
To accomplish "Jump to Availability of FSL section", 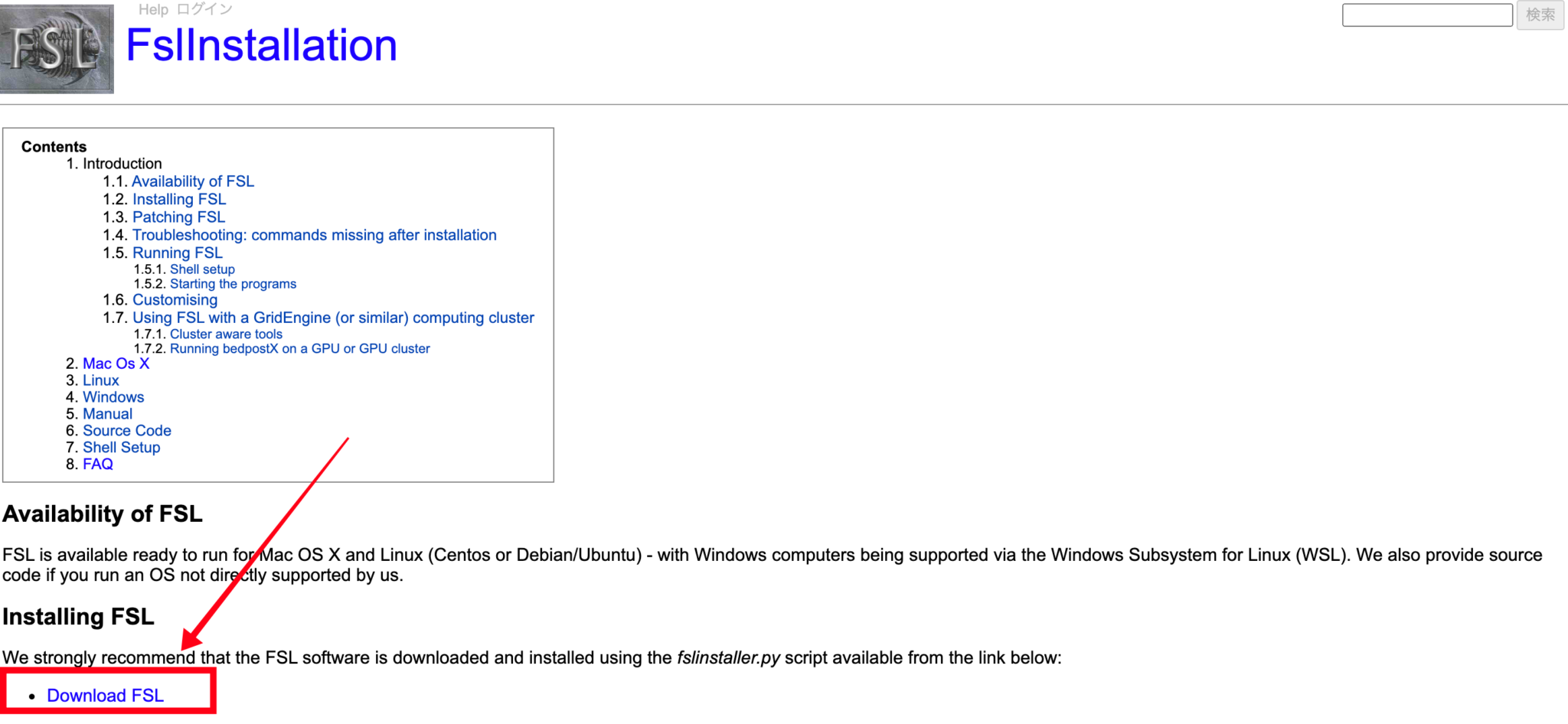I will (193, 181).
